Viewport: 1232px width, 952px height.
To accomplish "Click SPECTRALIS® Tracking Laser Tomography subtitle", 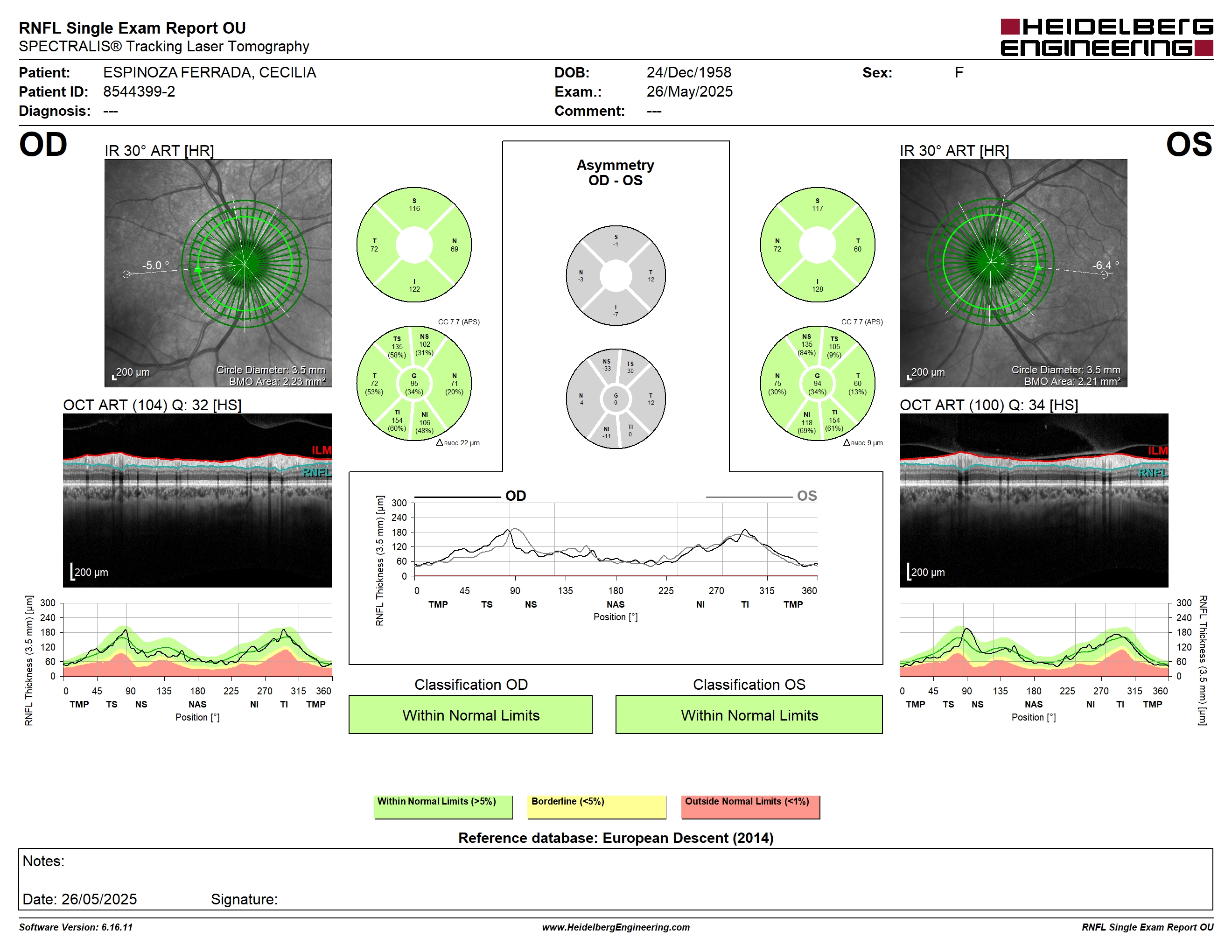I will coord(164,46).
